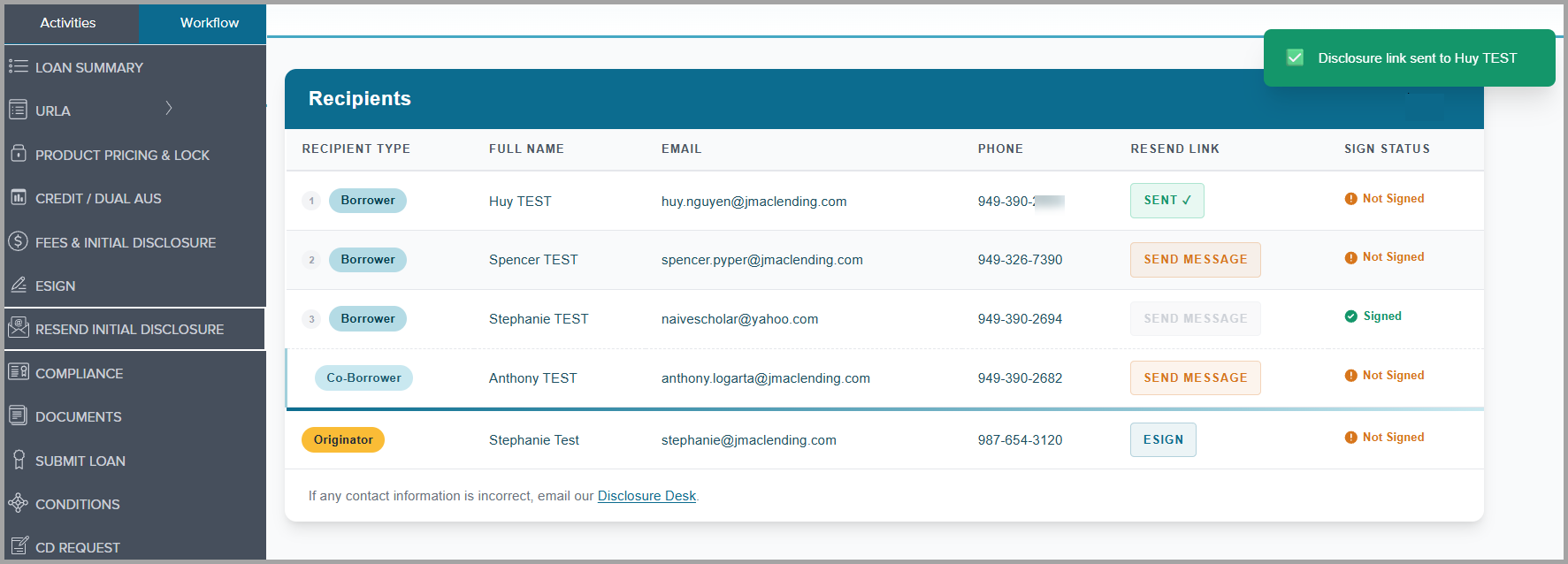Viewport: 1568px width, 564px height.
Task: Click the URLA document icon
Action: click(18, 110)
